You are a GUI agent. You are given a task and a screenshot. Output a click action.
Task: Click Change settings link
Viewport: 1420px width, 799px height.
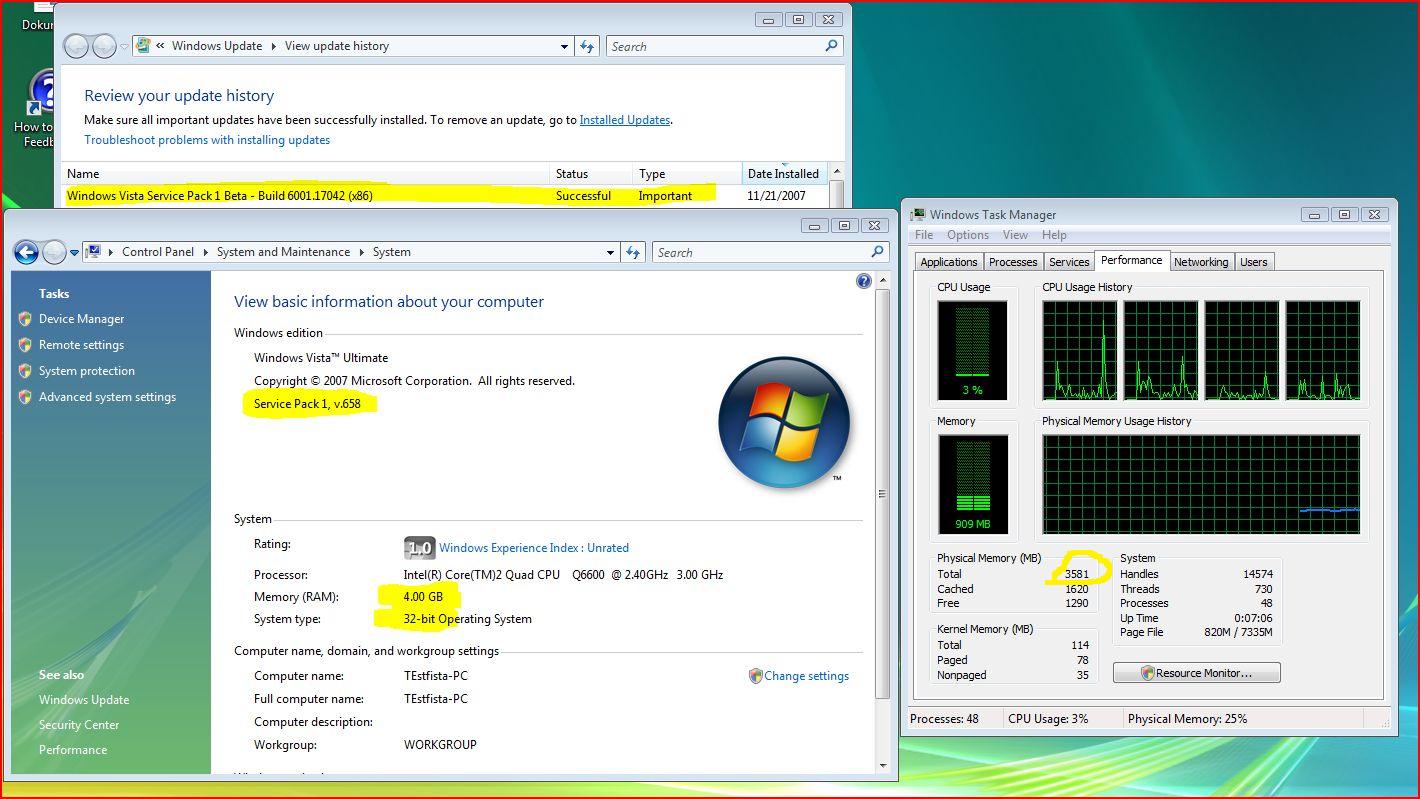pos(806,676)
